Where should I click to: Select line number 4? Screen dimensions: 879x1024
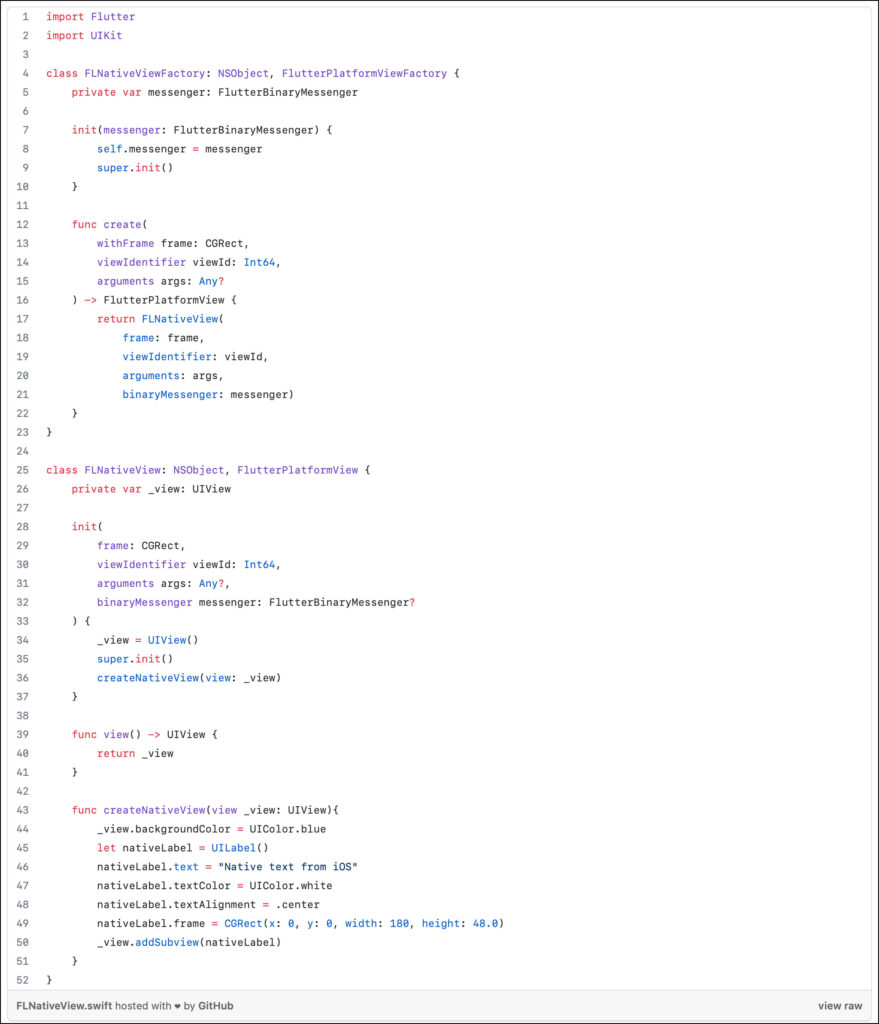point(25,74)
